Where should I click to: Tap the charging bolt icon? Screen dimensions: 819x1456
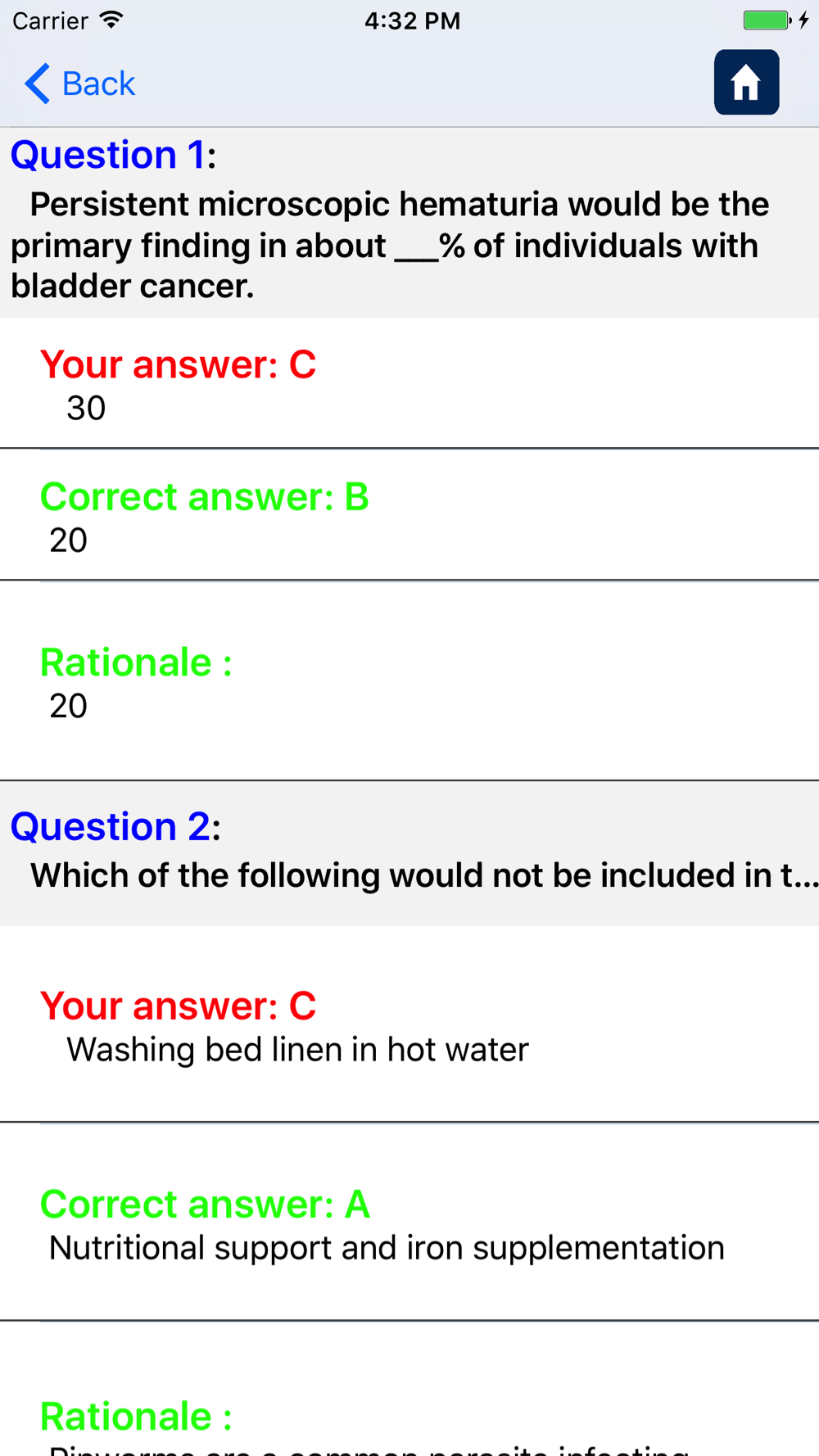804,20
